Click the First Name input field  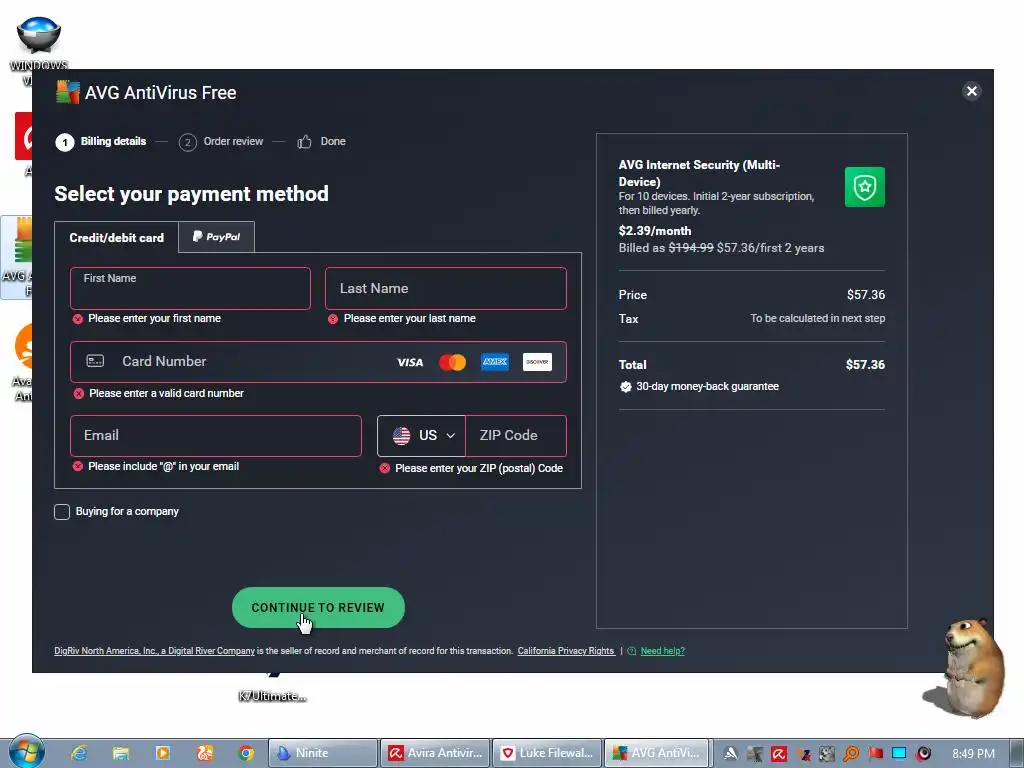(x=190, y=288)
